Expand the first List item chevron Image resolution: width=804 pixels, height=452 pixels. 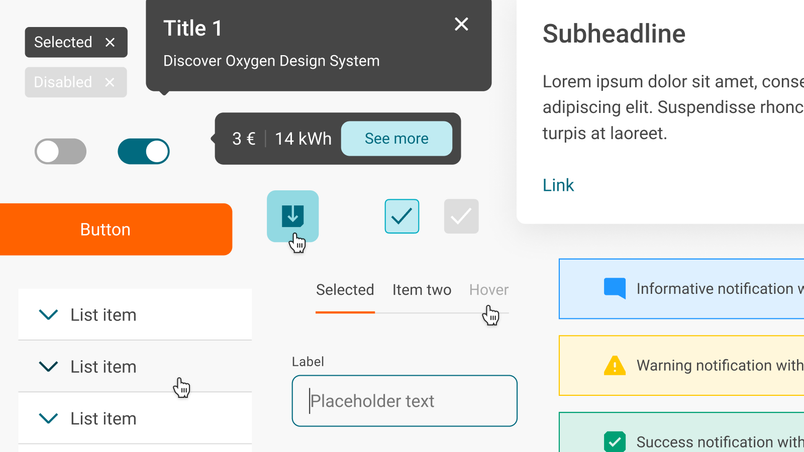(x=48, y=315)
